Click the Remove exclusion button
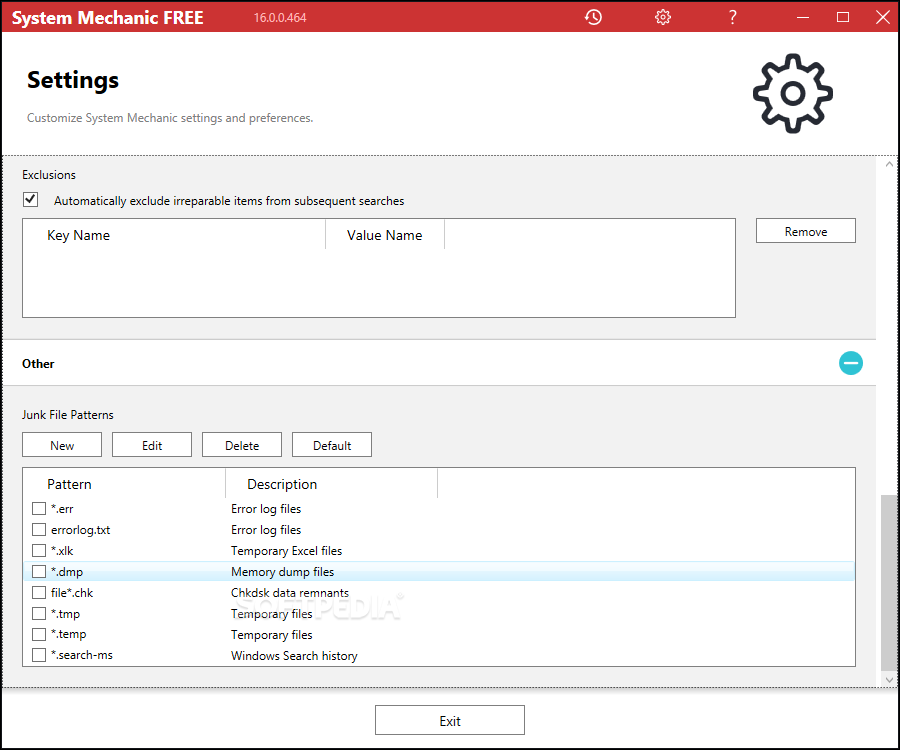Image resolution: width=900 pixels, height=750 pixels. click(x=805, y=231)
